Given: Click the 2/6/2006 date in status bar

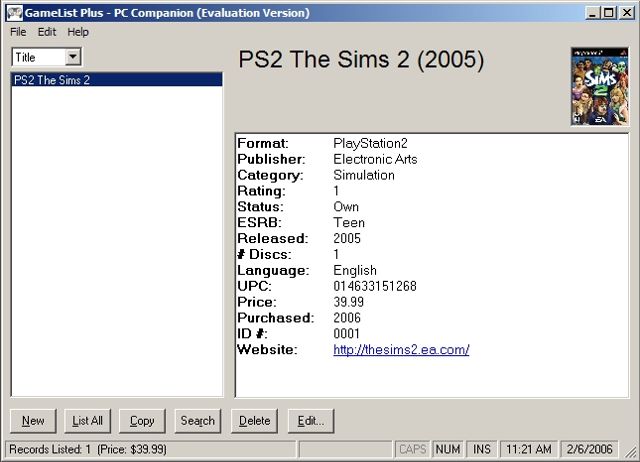Looking at the screenshot, I should click(x=589, y=449).
